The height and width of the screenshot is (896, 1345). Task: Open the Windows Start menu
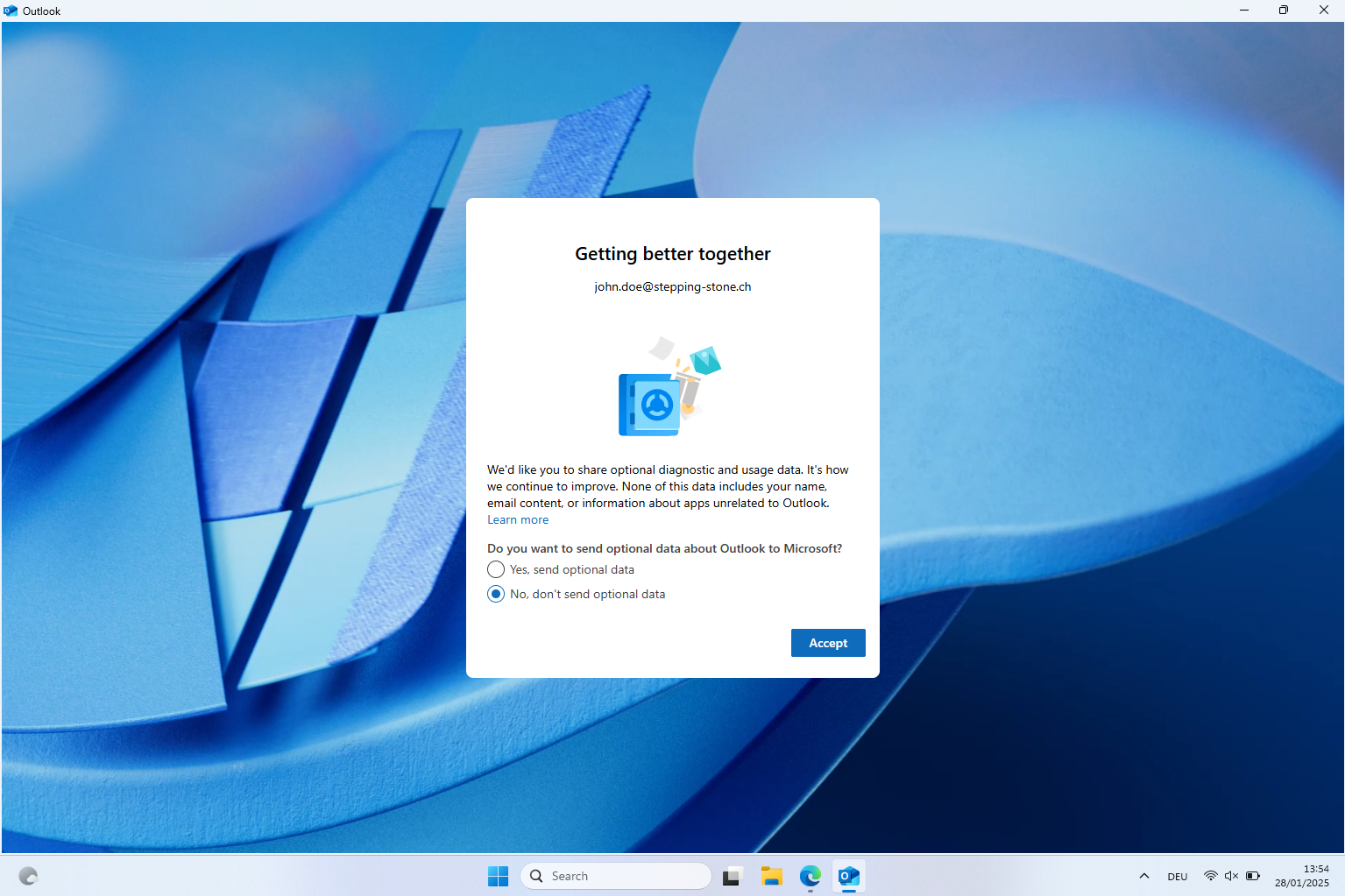coord(498,876)
